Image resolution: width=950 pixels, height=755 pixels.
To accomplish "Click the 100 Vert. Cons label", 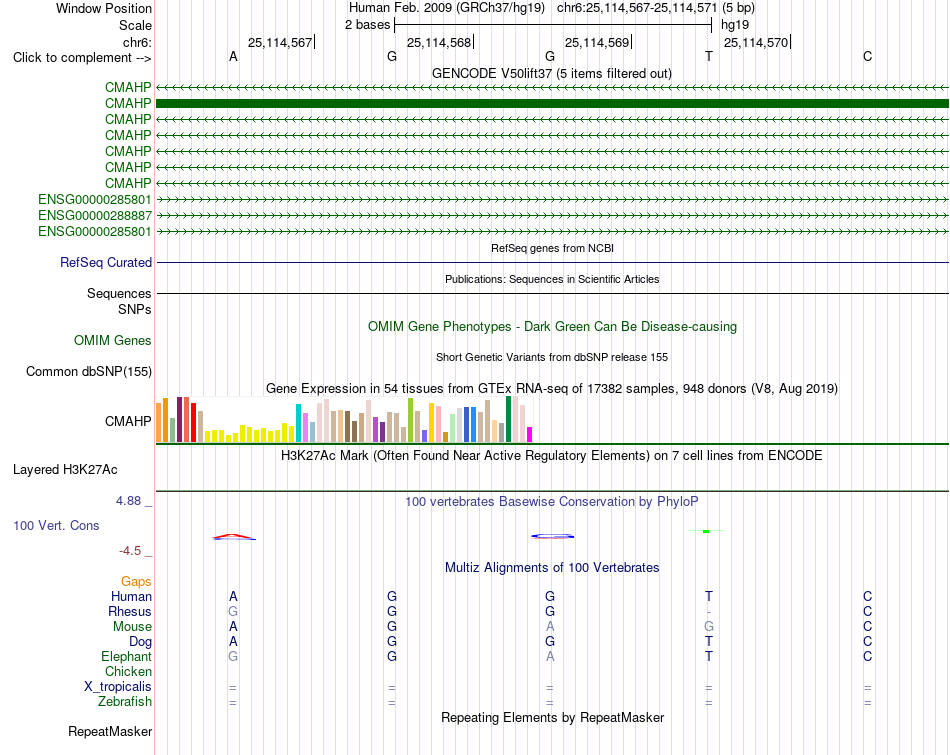I will click(56, 525).
